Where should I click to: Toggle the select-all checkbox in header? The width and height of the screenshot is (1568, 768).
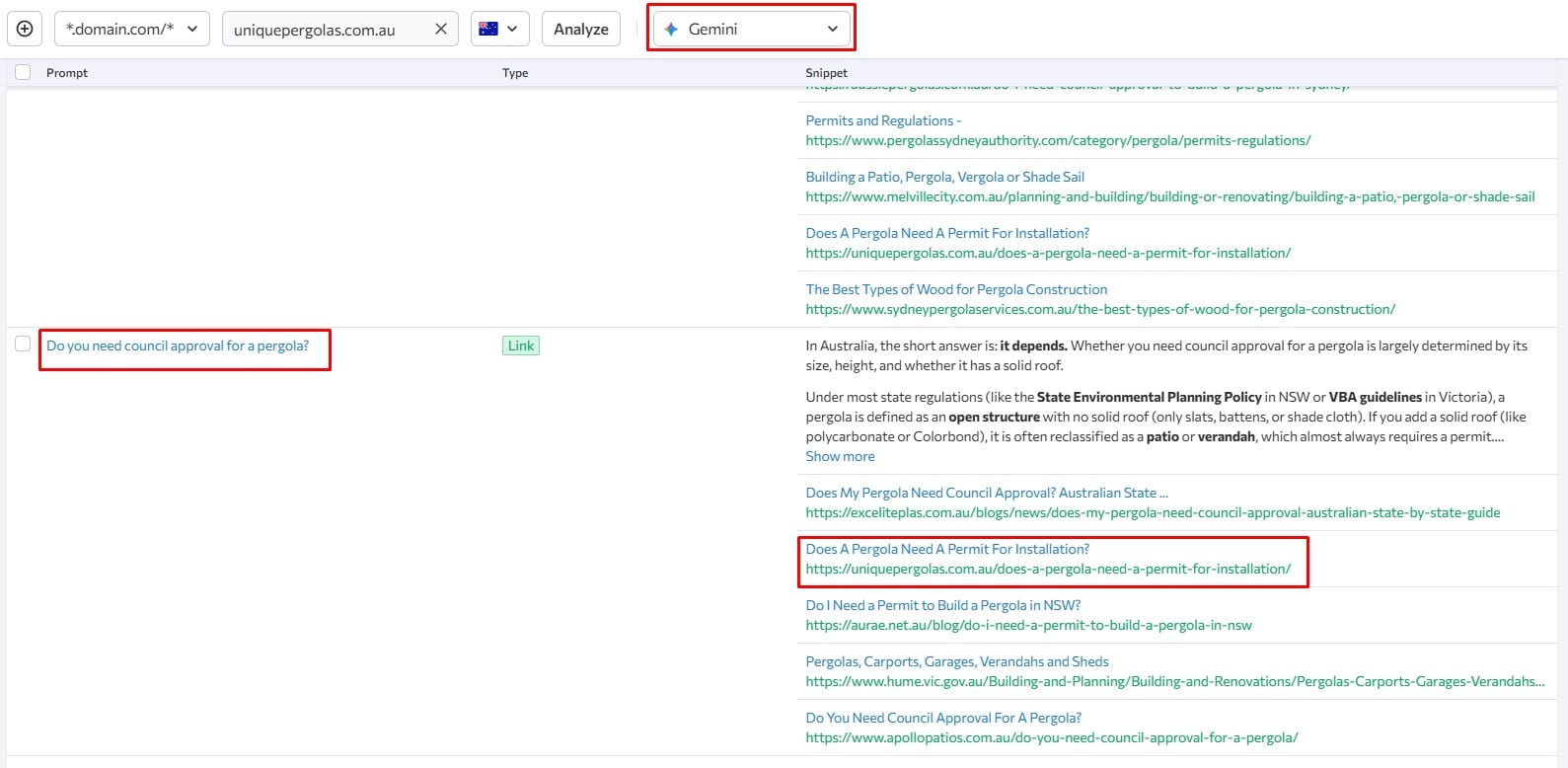point(23,72)
